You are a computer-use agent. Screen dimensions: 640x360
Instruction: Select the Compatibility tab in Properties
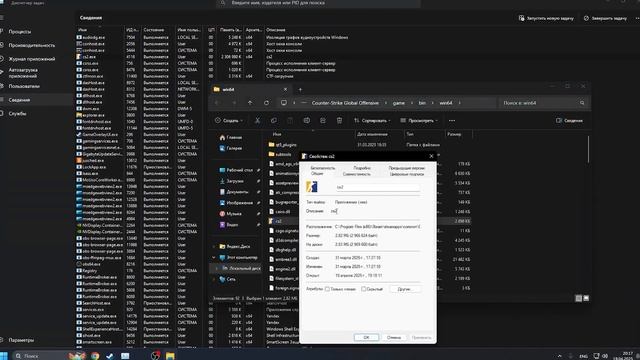357,174
